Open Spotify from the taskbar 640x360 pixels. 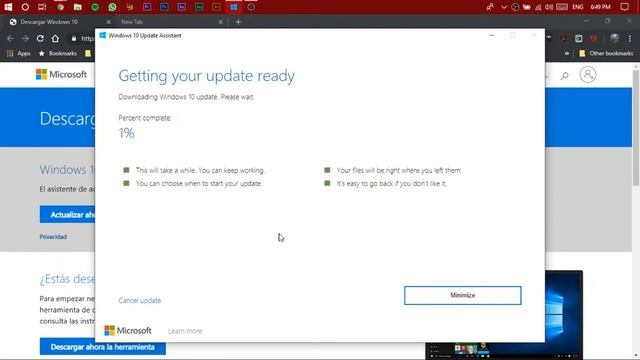(x=95, y=7)
